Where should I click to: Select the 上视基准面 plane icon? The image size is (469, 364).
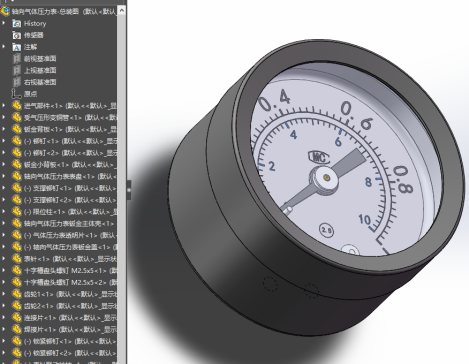16,70
